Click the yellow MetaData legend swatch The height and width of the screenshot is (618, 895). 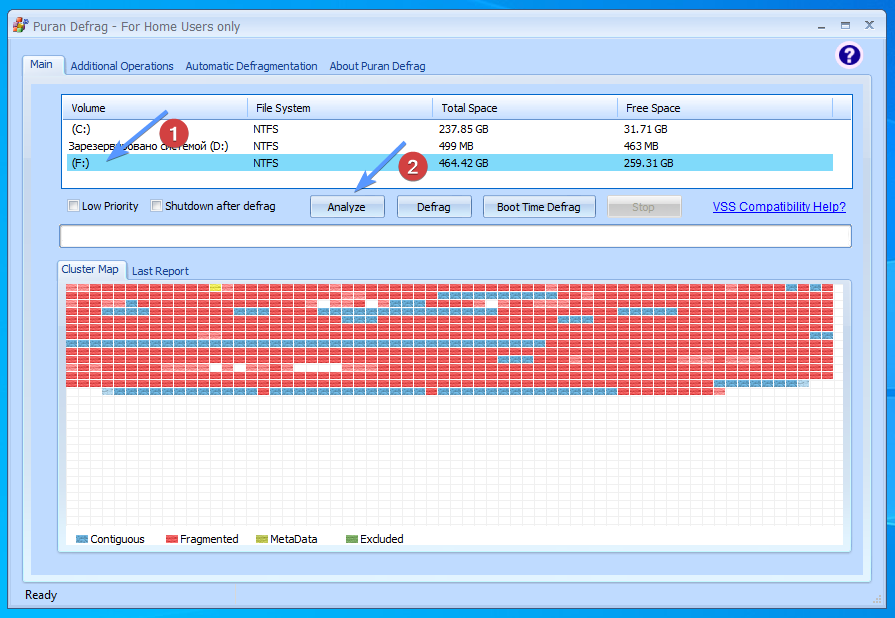tap(262, 539)
